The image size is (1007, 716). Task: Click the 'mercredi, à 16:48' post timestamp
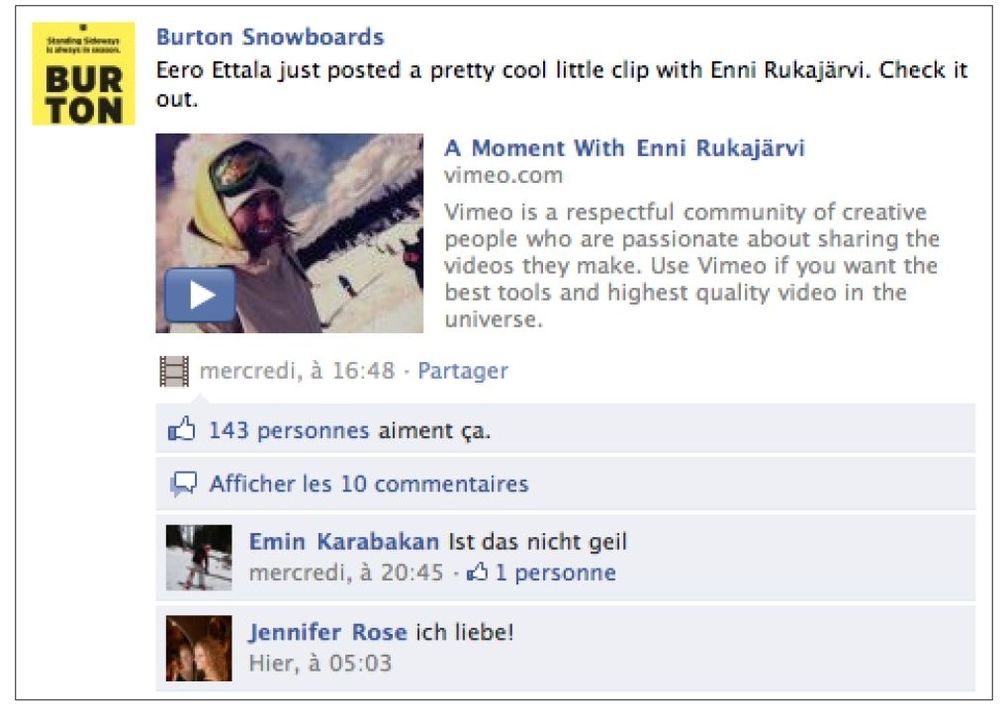coord(297,371)
